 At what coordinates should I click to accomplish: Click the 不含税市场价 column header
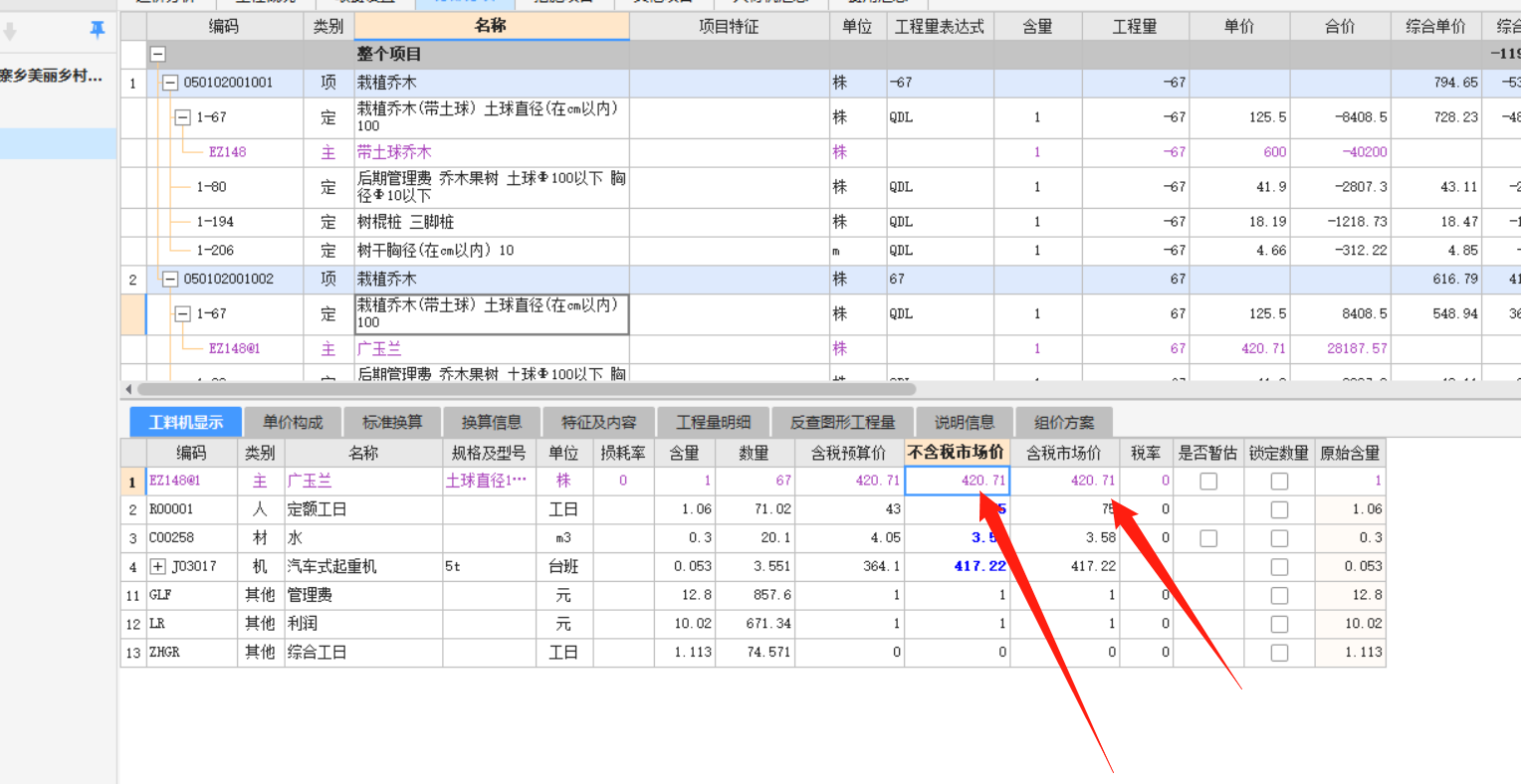(957, 453)
